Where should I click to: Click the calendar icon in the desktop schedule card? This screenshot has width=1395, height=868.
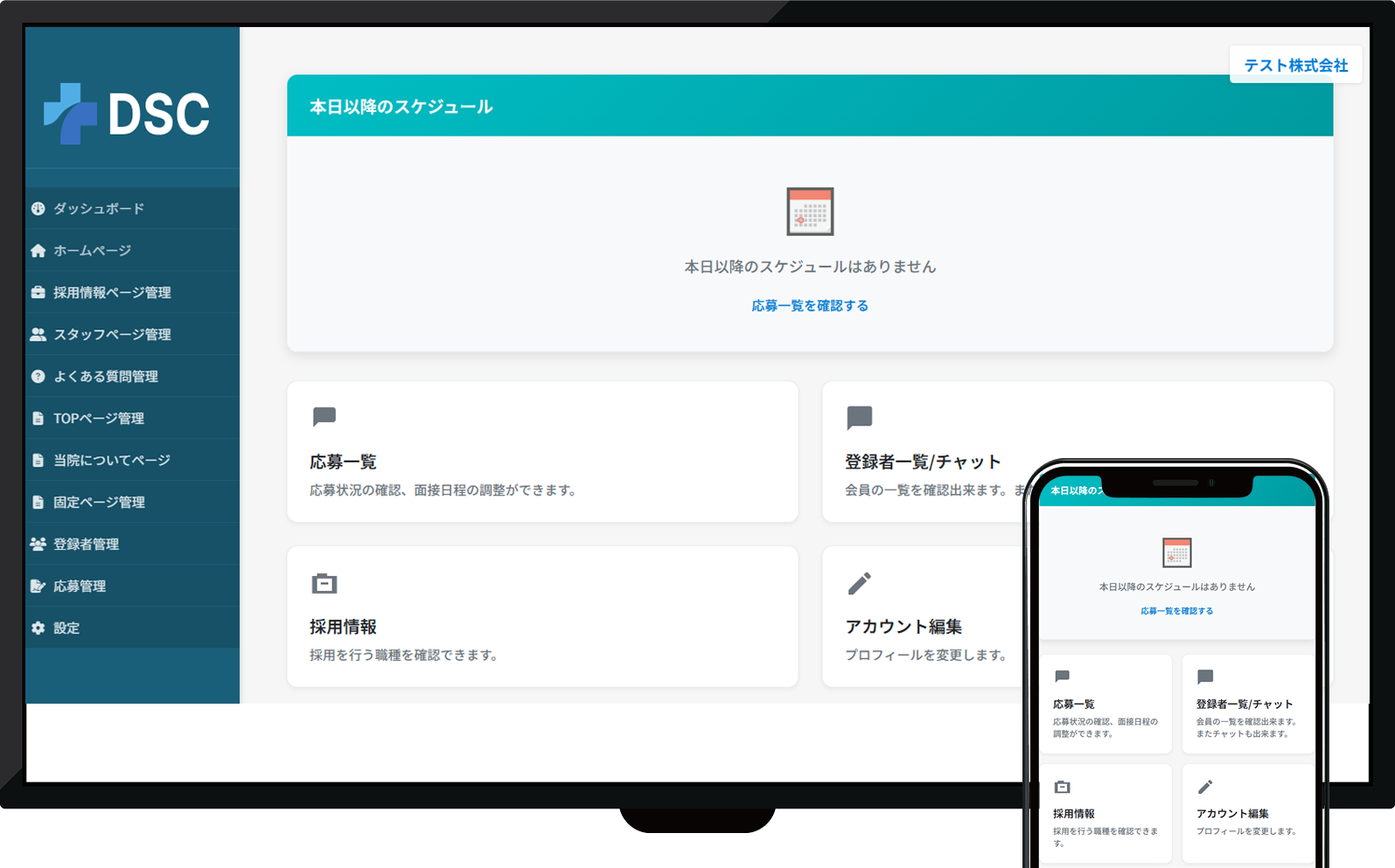tap(810, 212)
